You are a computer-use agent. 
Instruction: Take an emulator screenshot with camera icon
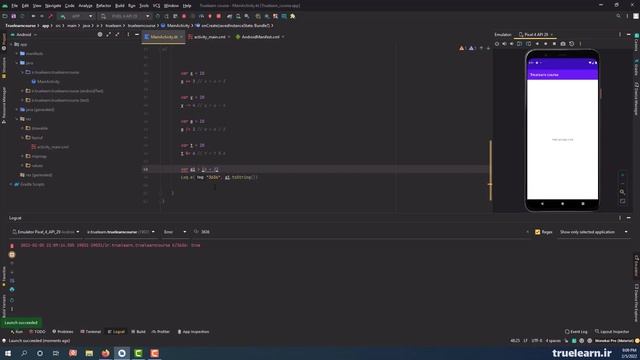click(x=563, y=44)
